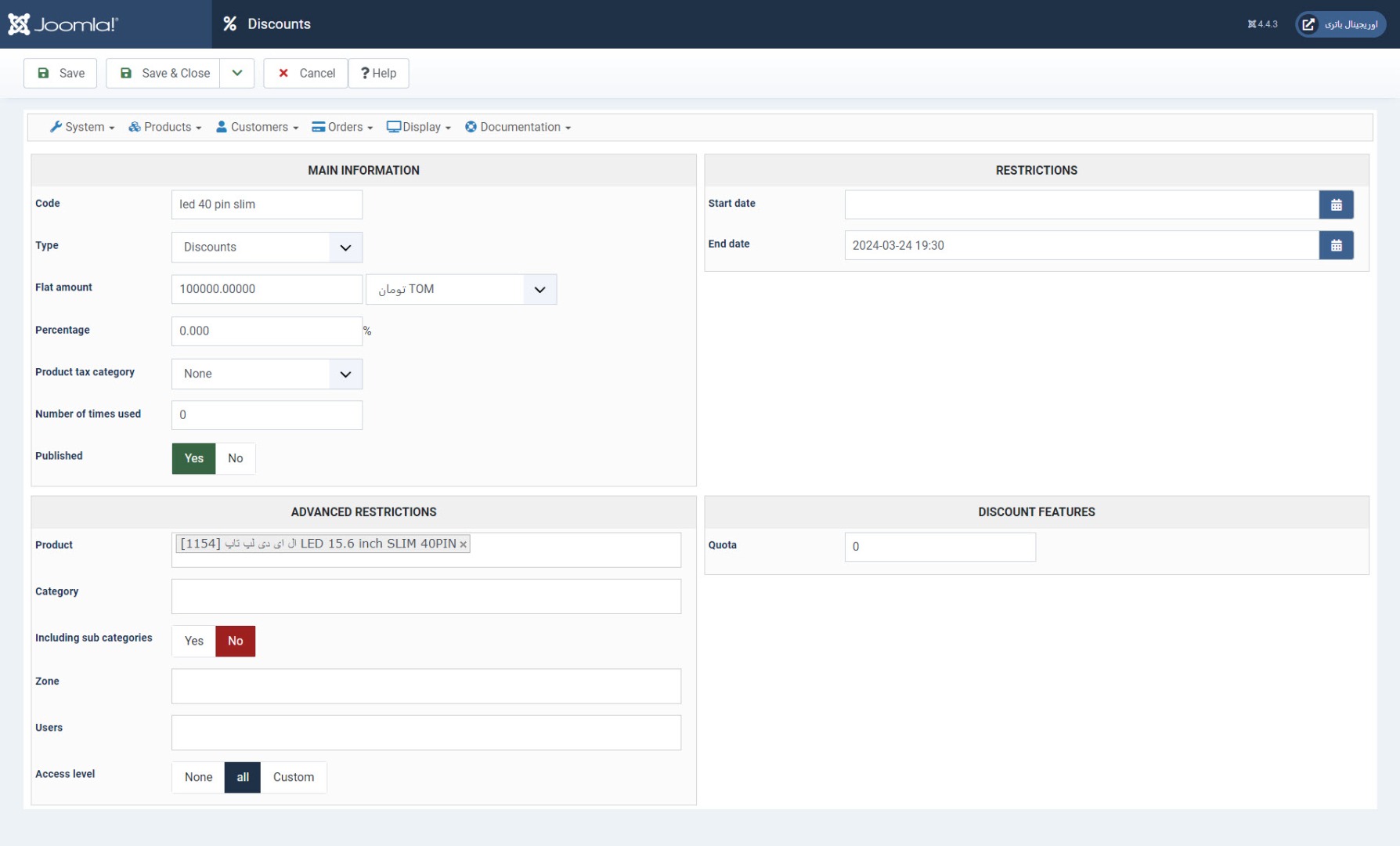Click the Save button
The image size is (1400, 846).
(x=60, y=74)
